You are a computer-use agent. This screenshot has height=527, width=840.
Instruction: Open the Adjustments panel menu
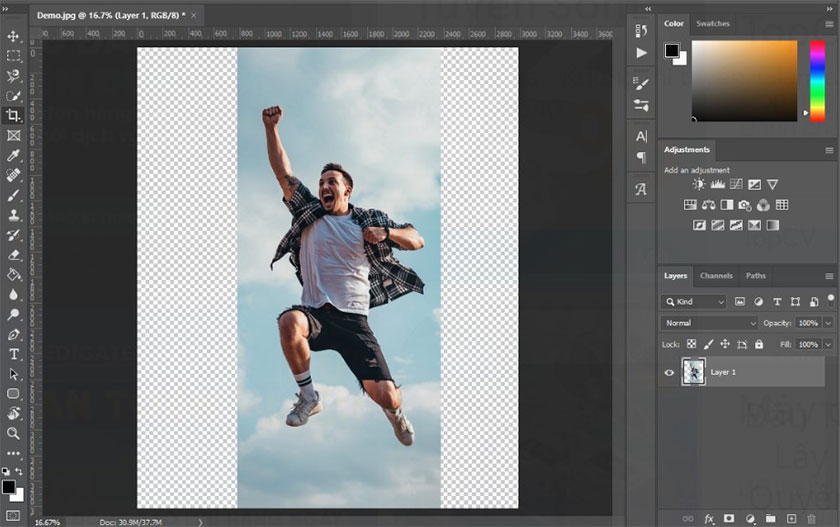829,150
